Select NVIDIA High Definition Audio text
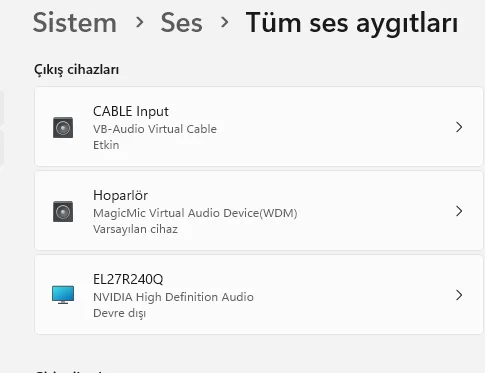The image size is (485, 373). point(173,297)
